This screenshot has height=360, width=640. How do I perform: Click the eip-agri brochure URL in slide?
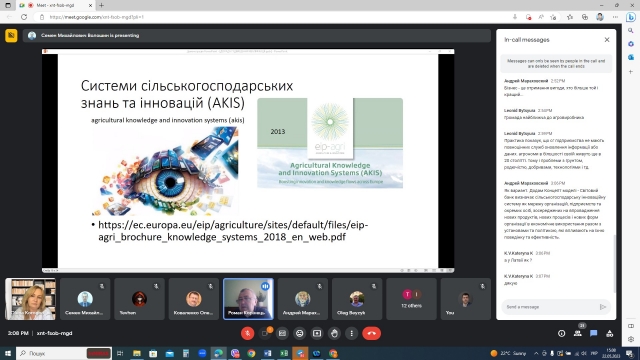[233, 231]
